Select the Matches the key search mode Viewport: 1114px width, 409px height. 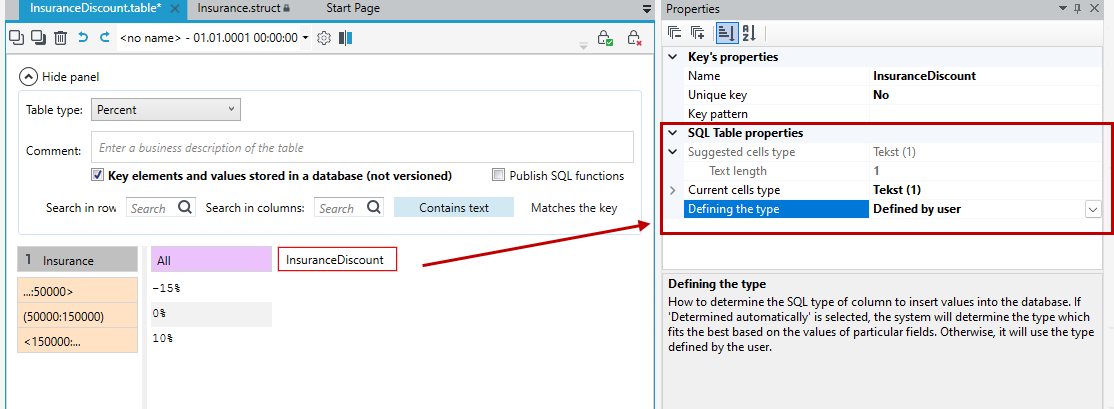574,208
